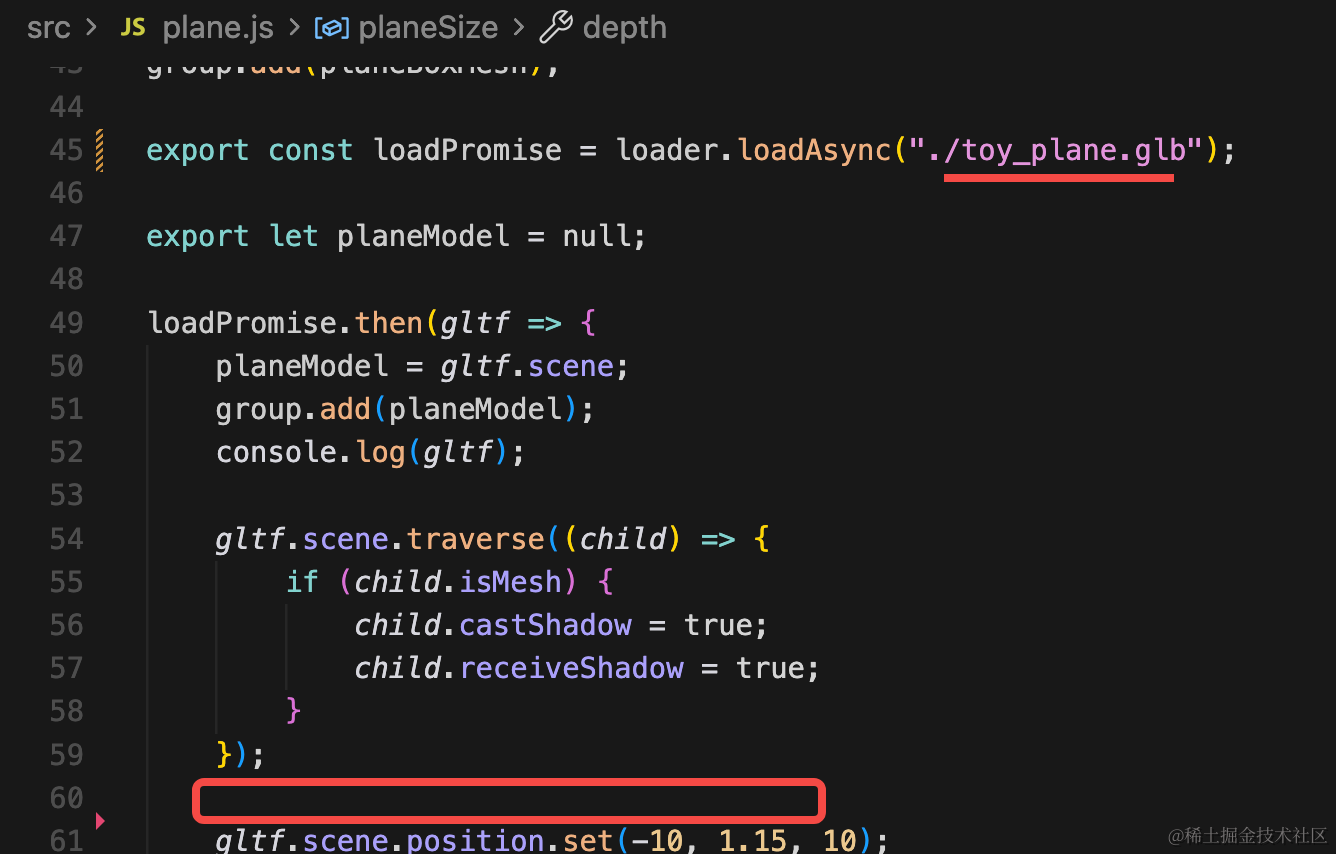Expand the chevron after plane.js

click(294, 28)
